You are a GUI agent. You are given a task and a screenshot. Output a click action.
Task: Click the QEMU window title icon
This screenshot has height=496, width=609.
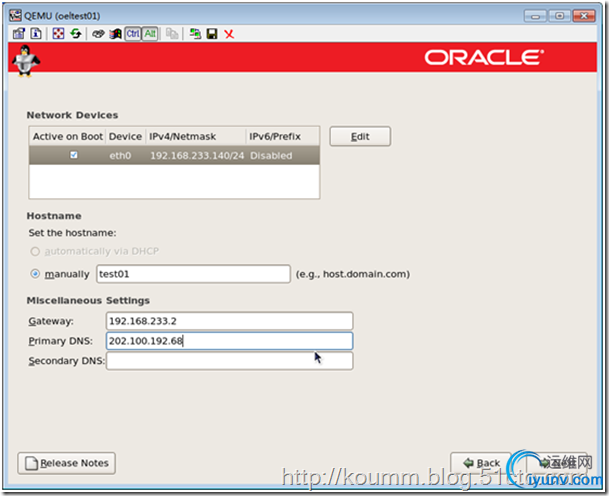[x=16, y=16]
